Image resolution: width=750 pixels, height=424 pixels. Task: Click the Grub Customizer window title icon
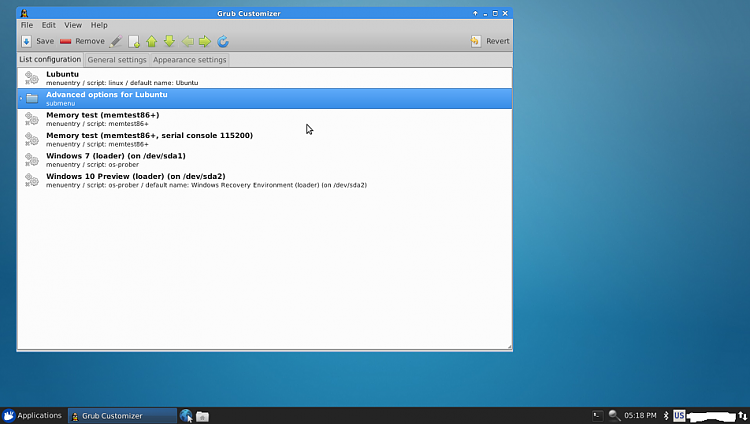(x=24, y=13)
